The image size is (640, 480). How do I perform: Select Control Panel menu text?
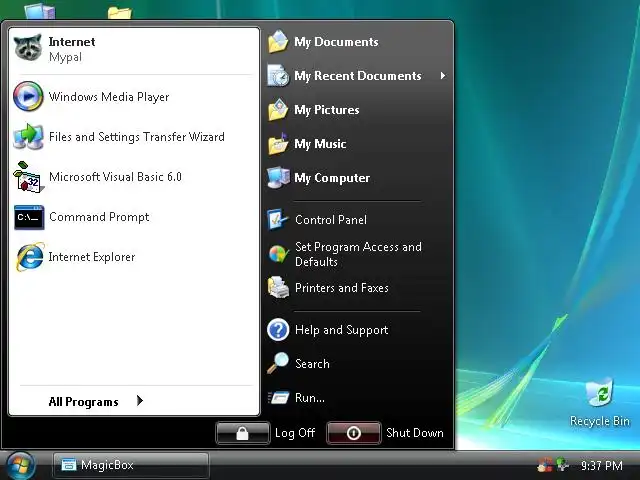tap(331, 220)
